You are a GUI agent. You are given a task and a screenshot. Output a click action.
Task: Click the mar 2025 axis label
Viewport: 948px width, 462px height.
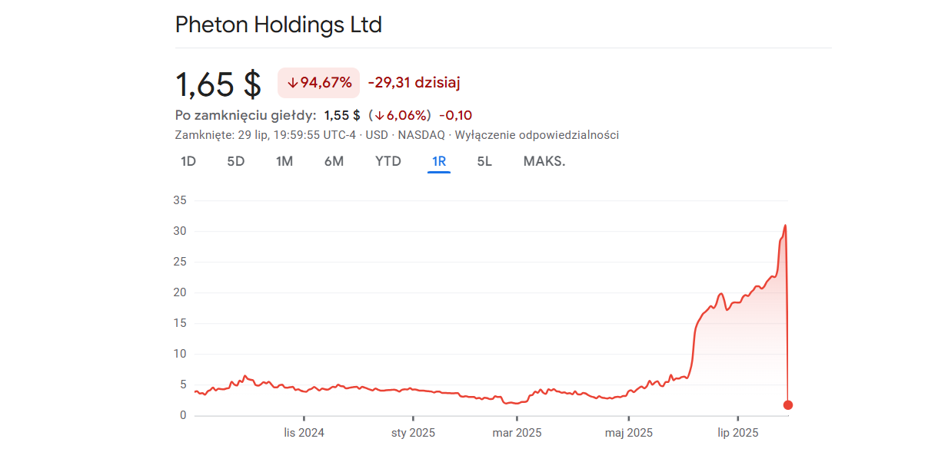point(518,433)
